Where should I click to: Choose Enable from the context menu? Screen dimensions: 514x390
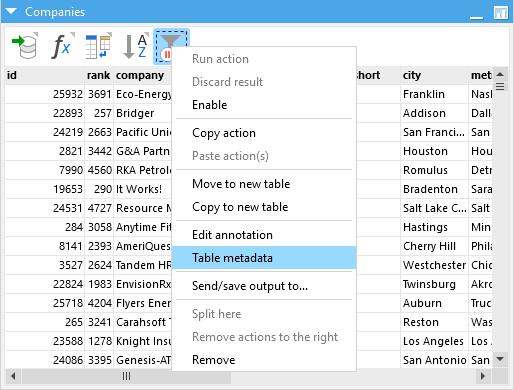[x=264, y=105]
